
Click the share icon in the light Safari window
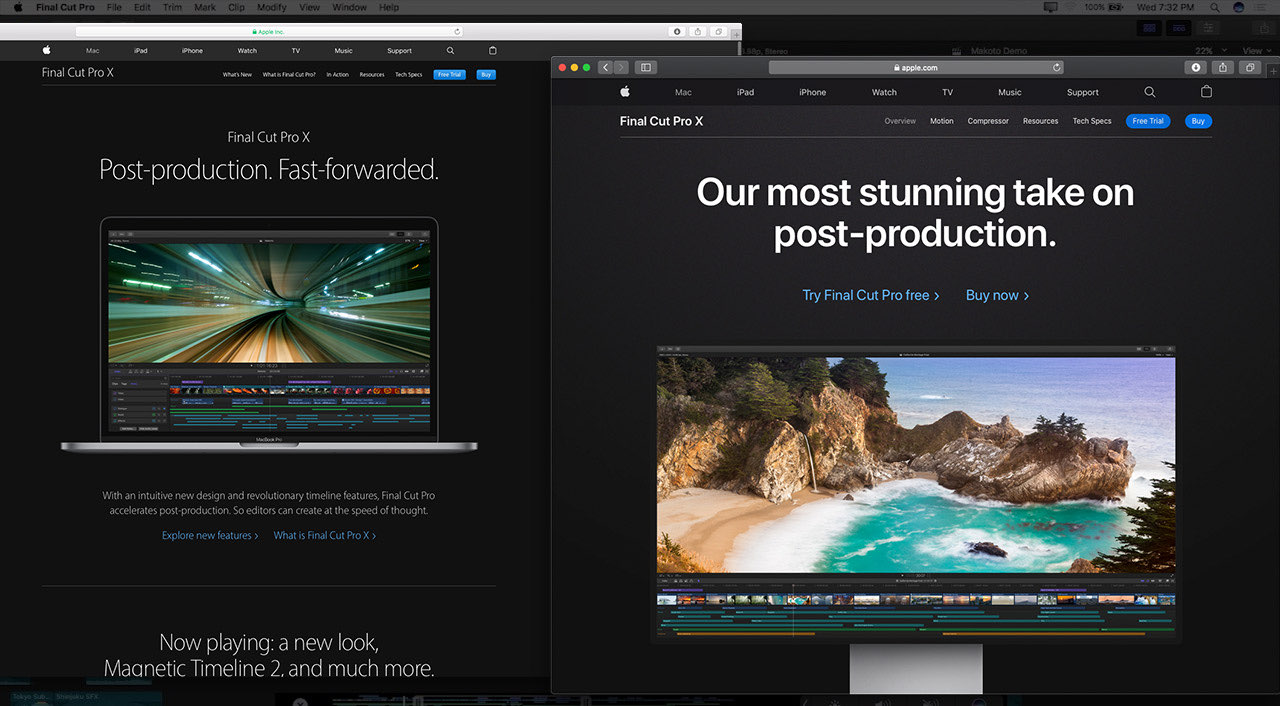(x=698, y=32)
